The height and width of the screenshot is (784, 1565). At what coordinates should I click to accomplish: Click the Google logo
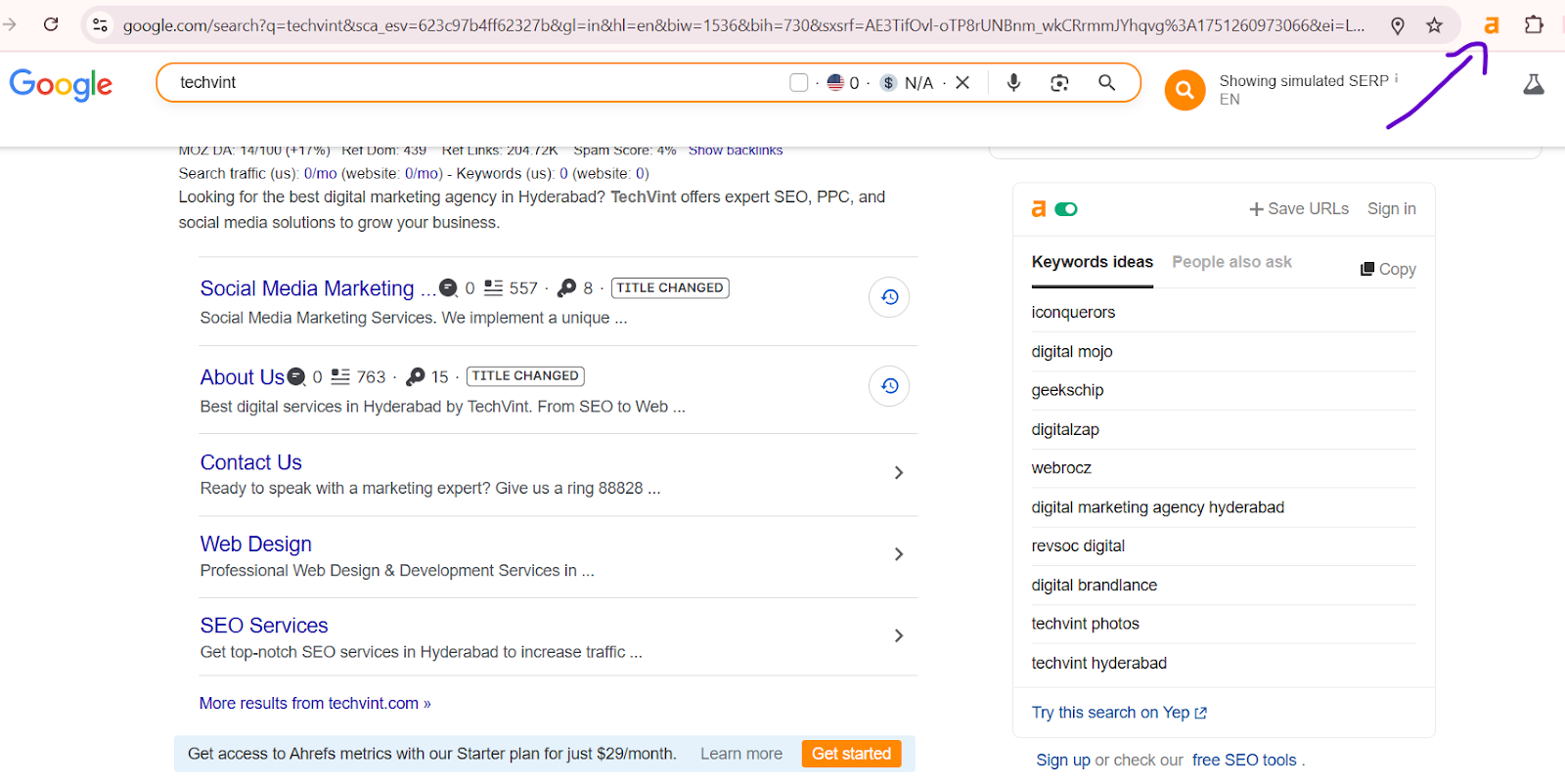(61, 85)
